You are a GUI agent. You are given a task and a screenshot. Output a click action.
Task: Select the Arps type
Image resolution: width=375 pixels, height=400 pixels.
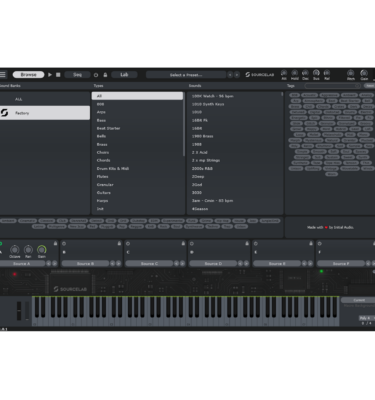(x=137, y=112)
